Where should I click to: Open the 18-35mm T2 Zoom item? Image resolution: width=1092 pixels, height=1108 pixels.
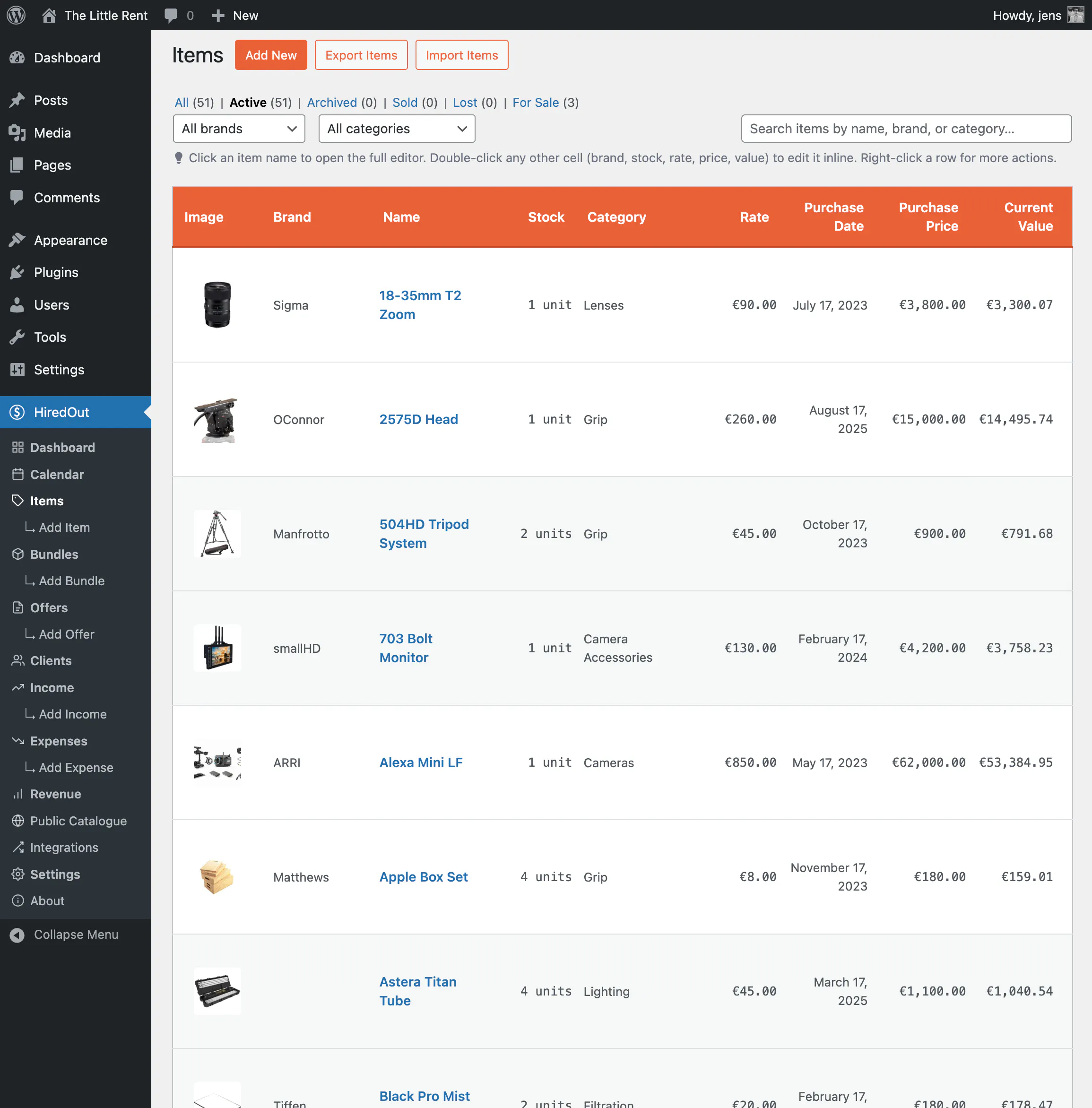tap(420, 304)
